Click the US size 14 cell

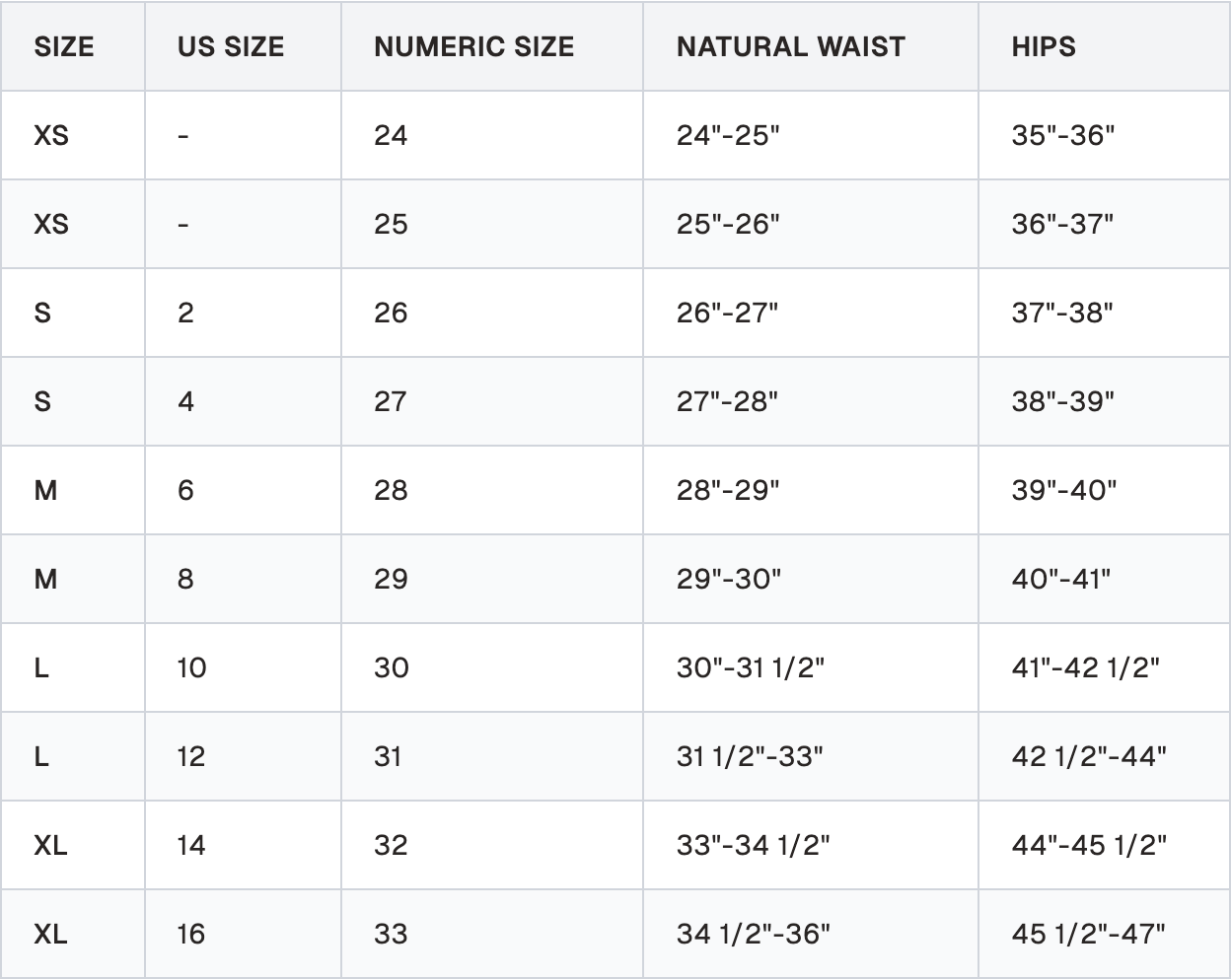pyautogui.click(x=244, y=845)
